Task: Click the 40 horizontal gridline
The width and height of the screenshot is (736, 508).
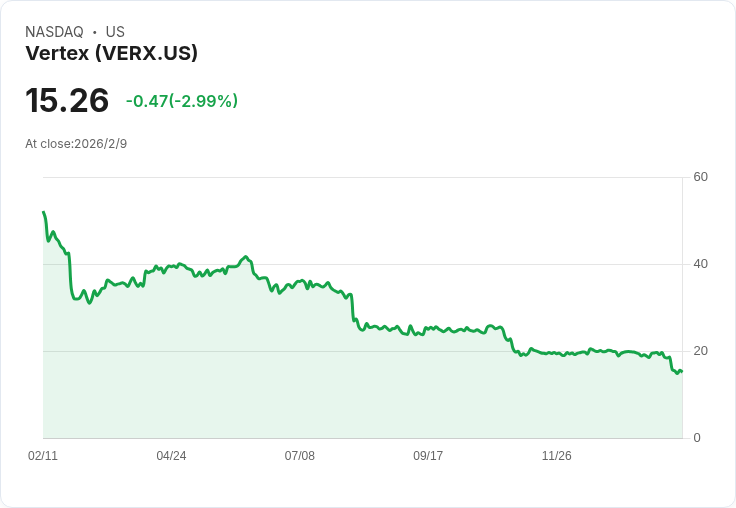Action: click(x=363, y=264)
